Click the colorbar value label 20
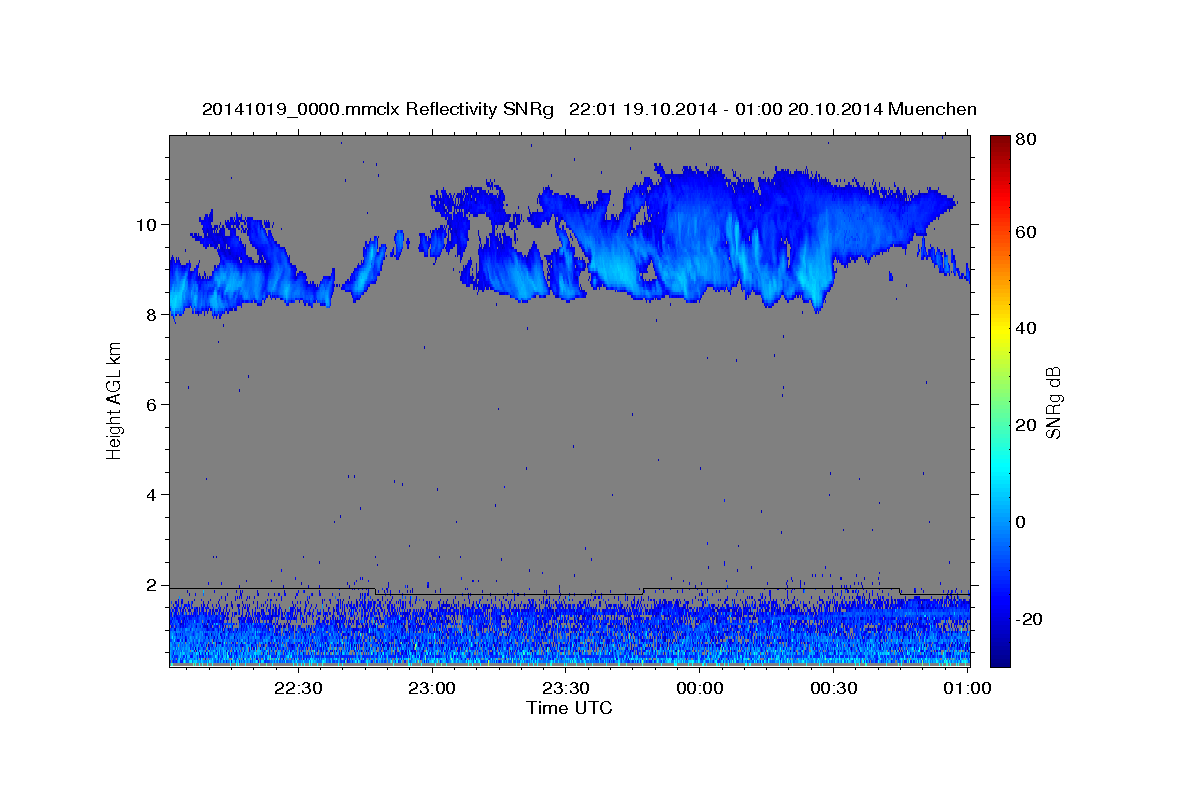This screenshot has width=1200, height=800. 1028,425
